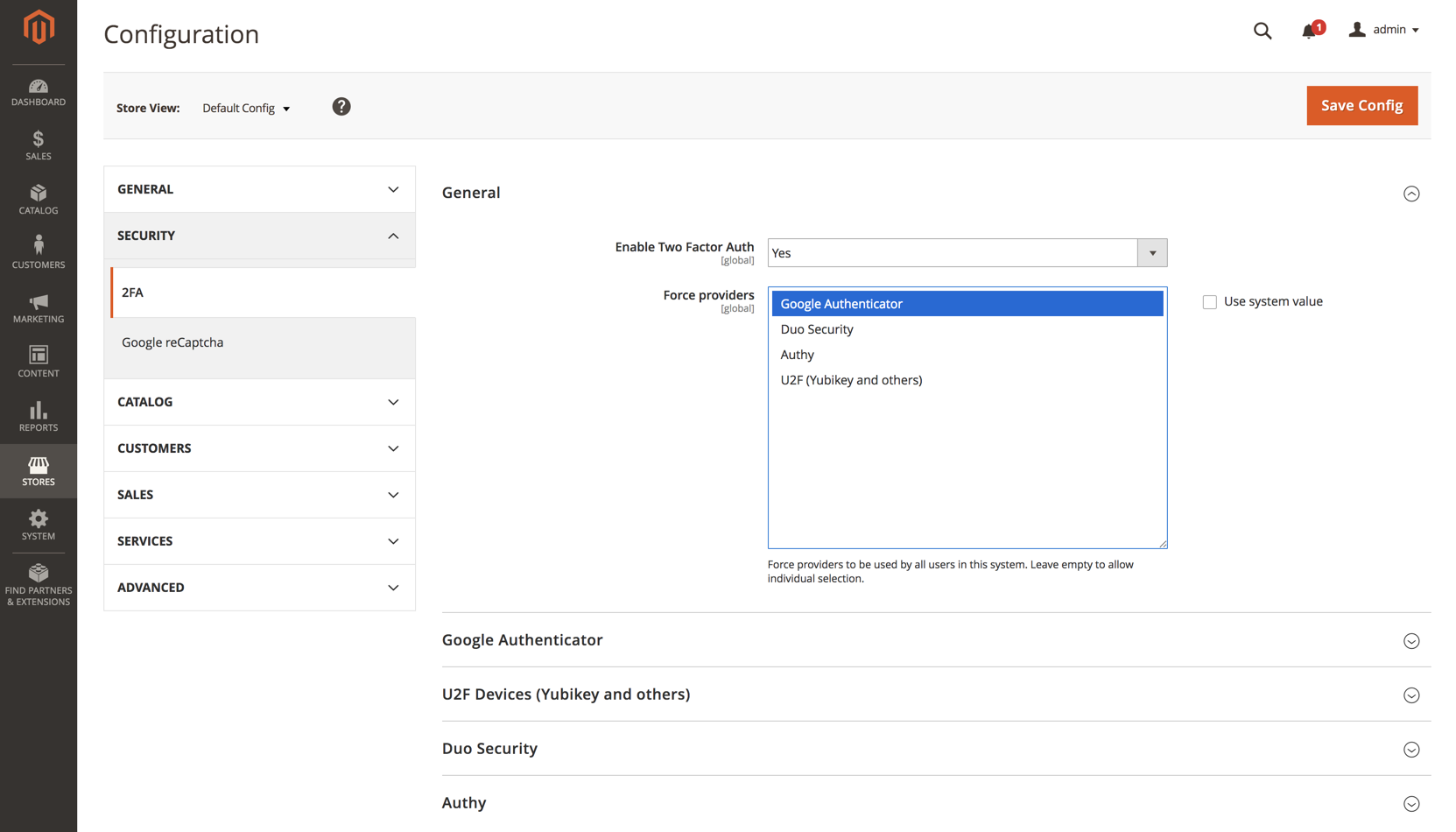Expand the SERVICES config group
1456x832 pixels.
point(259,541)
